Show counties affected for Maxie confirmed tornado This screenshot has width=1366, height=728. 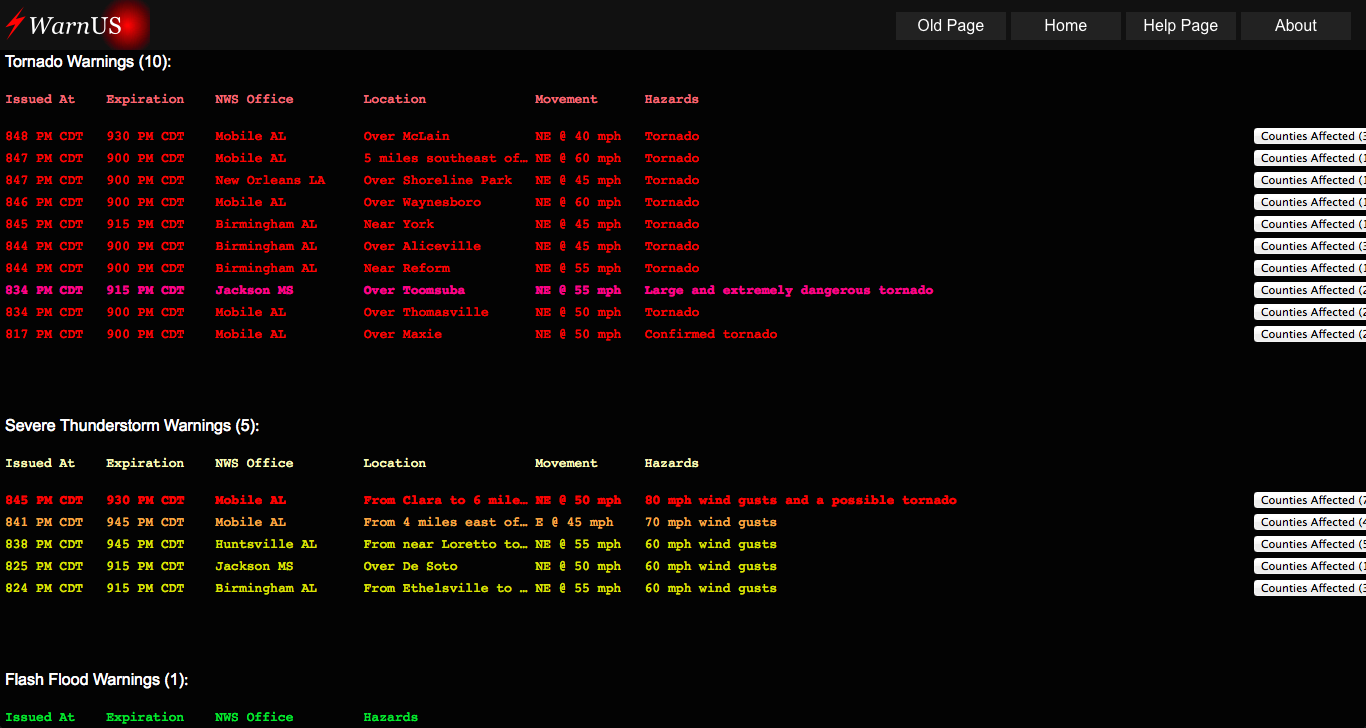click(x=1310, y=334)
